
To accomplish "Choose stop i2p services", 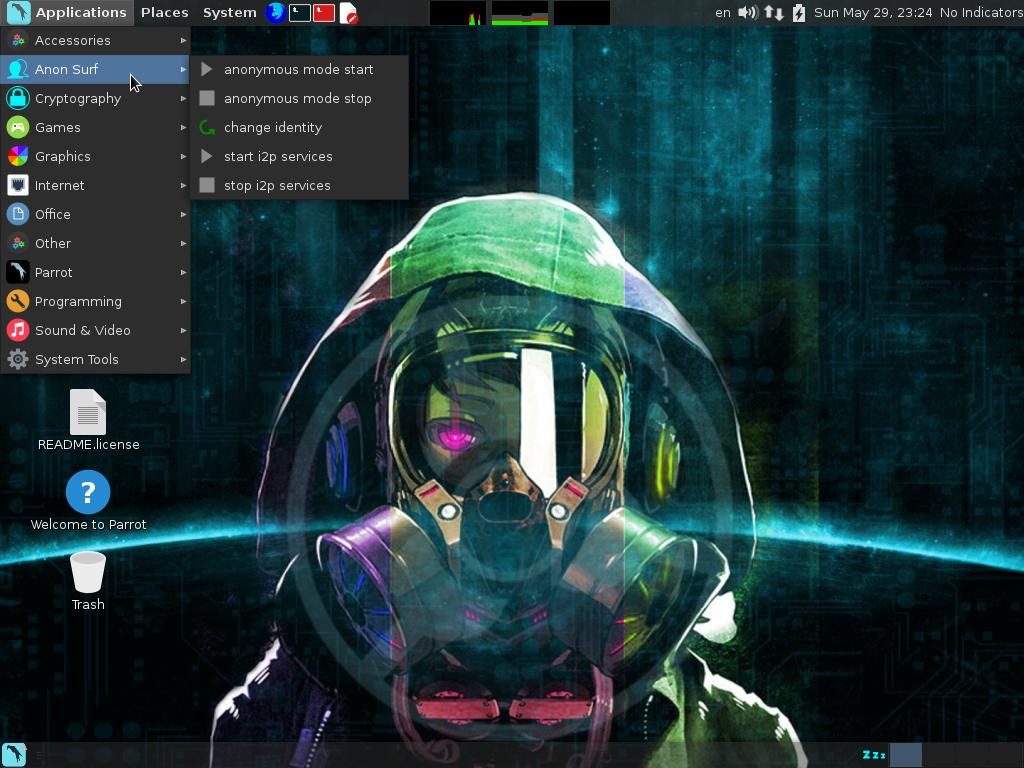I will pos(300,185).
